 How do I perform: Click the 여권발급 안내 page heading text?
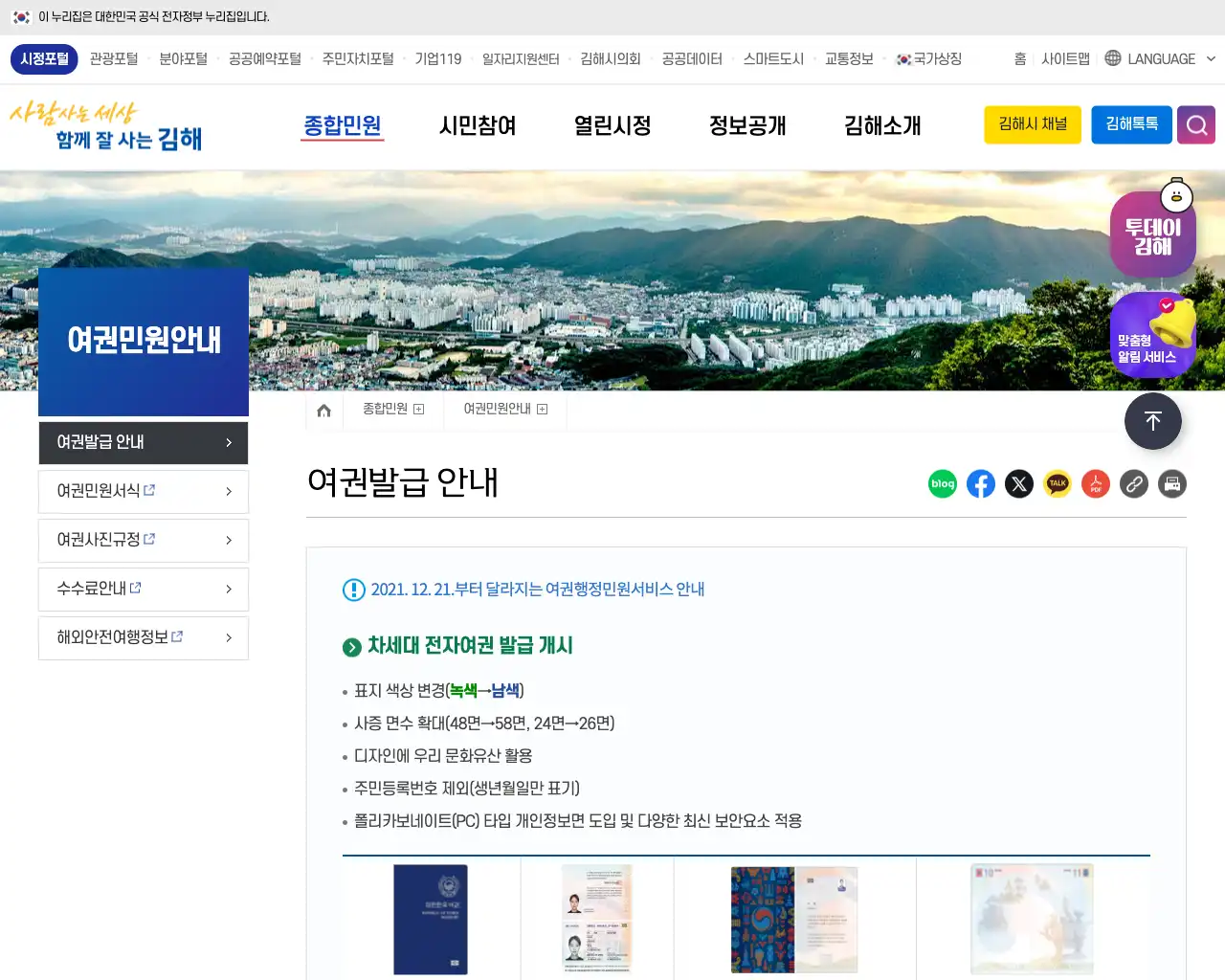(403, 482)
